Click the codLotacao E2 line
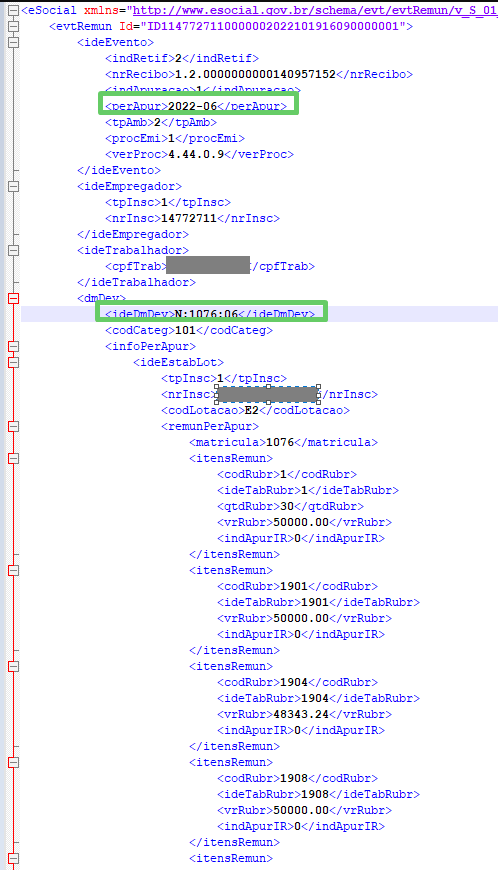This screenshot has width=498, height=870. pyautogui.click(x=256, y=411)
